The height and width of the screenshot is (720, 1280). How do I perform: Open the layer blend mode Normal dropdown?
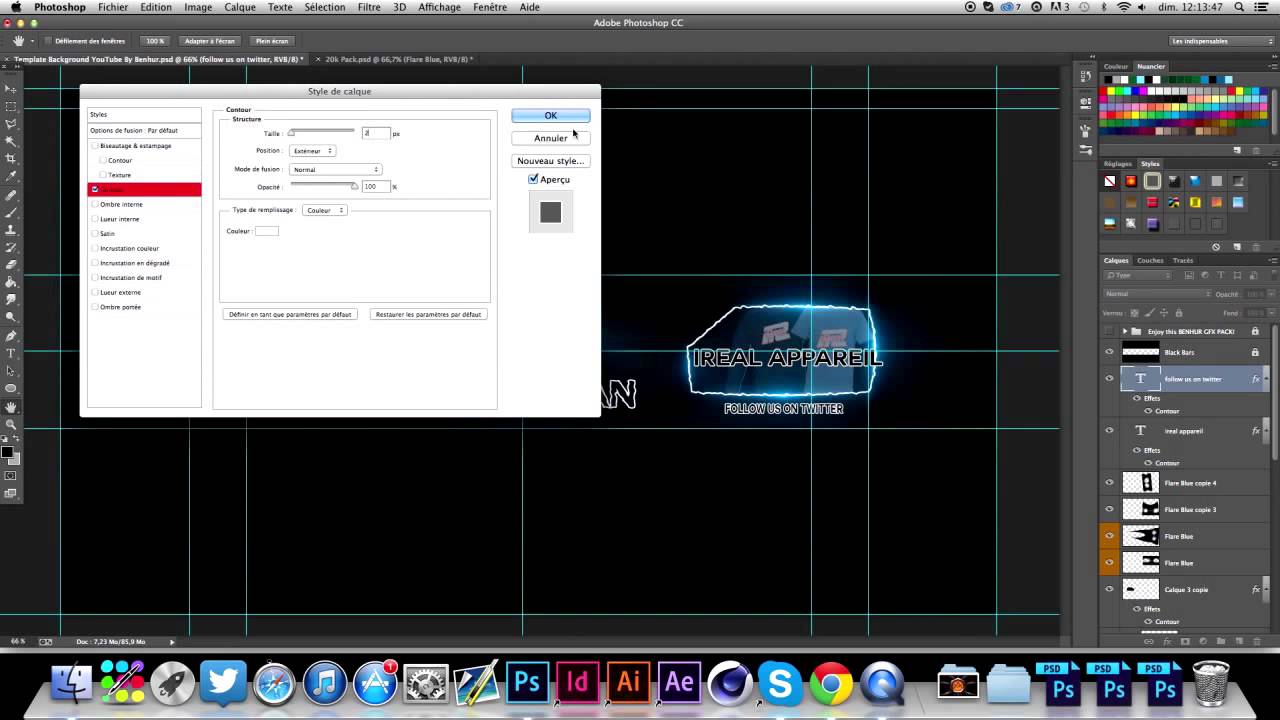pos(1156,294)
